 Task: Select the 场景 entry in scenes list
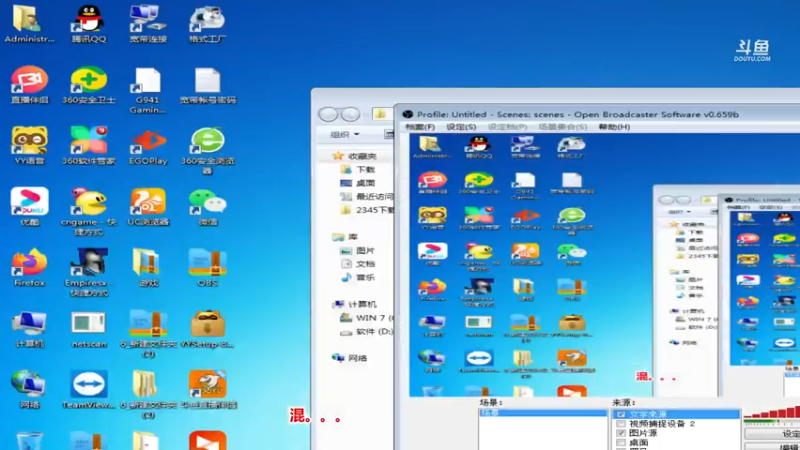click(x=543, y=413)
